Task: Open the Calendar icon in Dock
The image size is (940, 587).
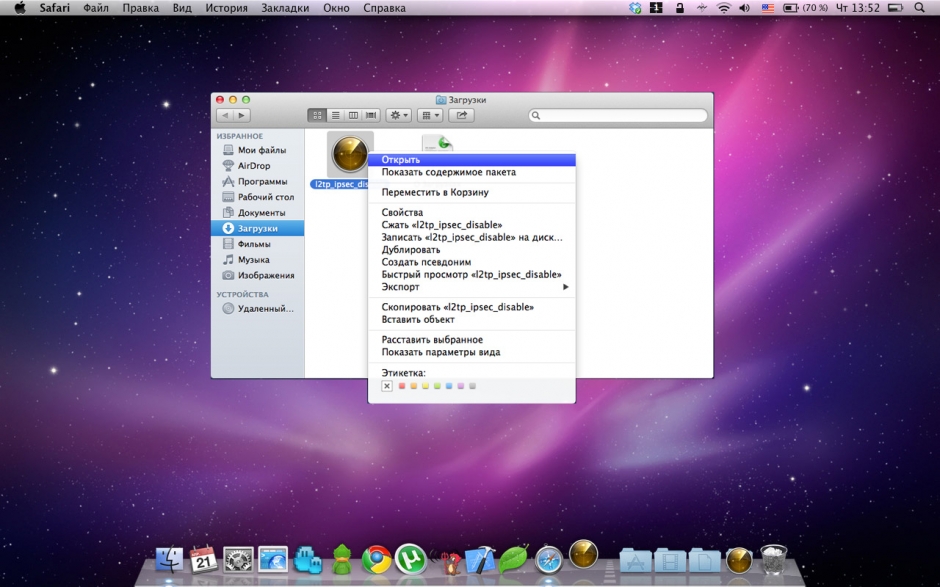Action: [203, 559]
